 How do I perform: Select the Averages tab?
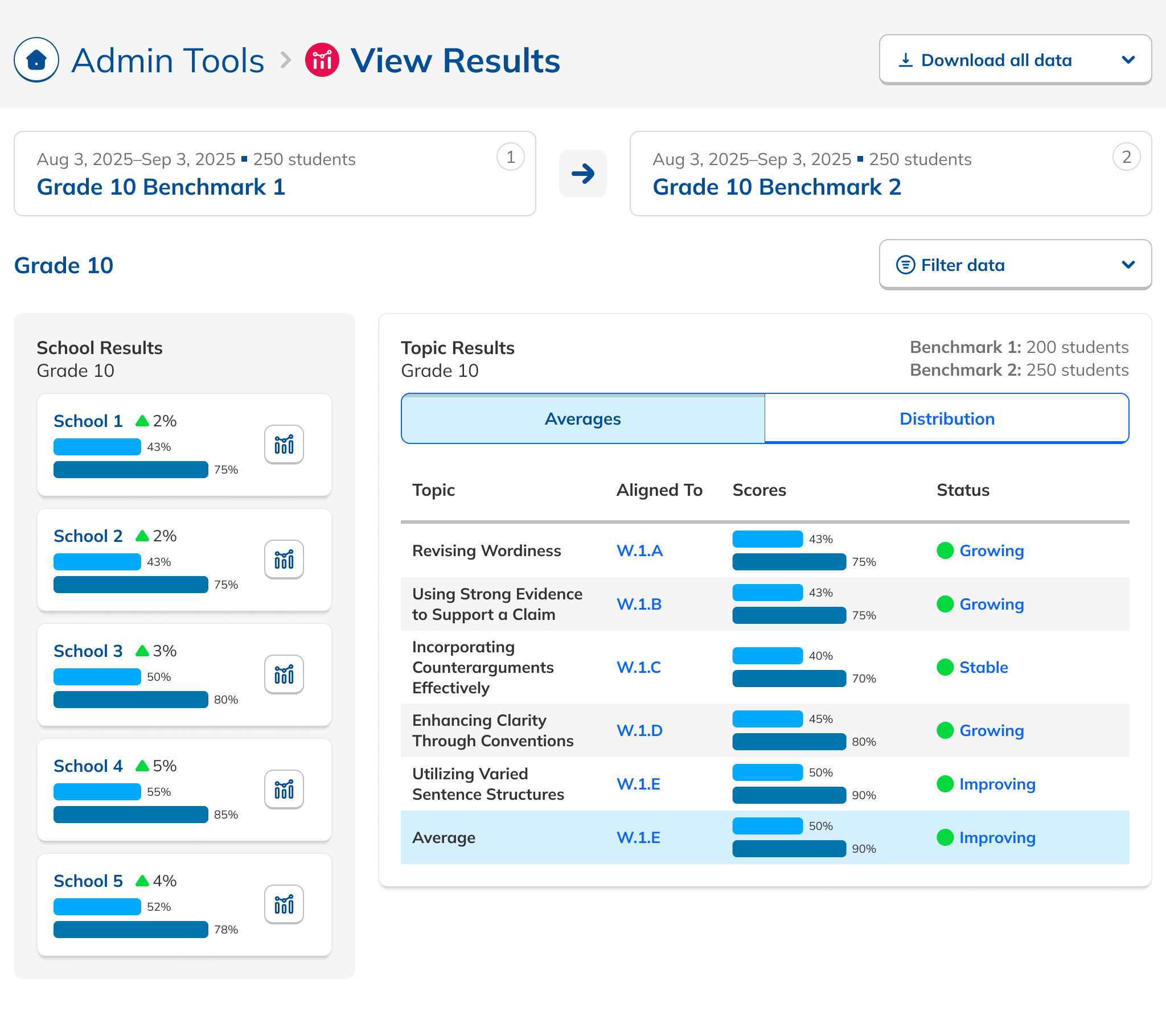point(582,419)
